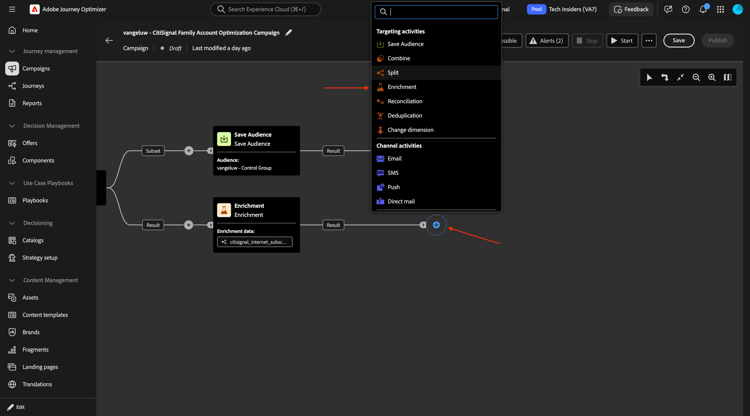The image size is (750, 416).
Task: Select the pointer tool on canvas toolbar
Action: (649, 77)
